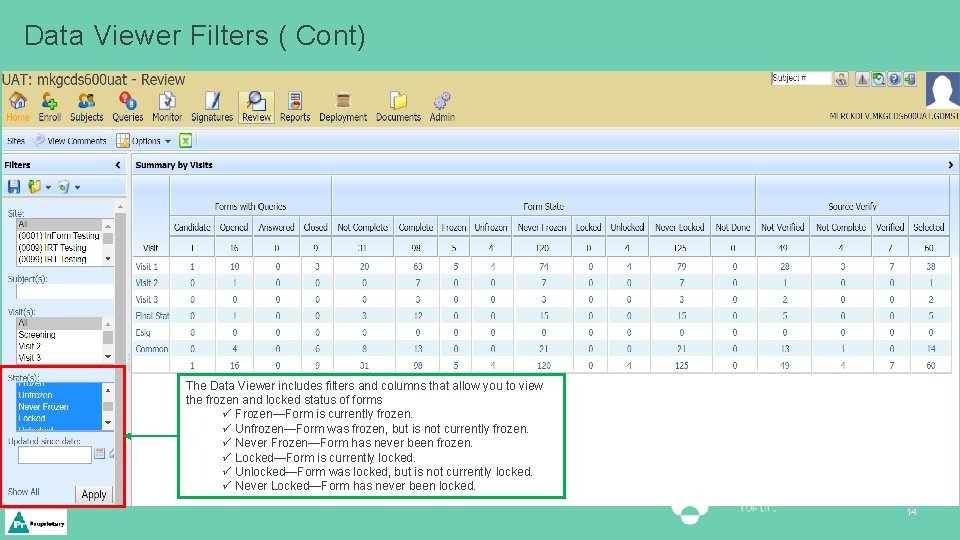
Task: Click the green refresh clock icon
Action: [x=879, y=78]
